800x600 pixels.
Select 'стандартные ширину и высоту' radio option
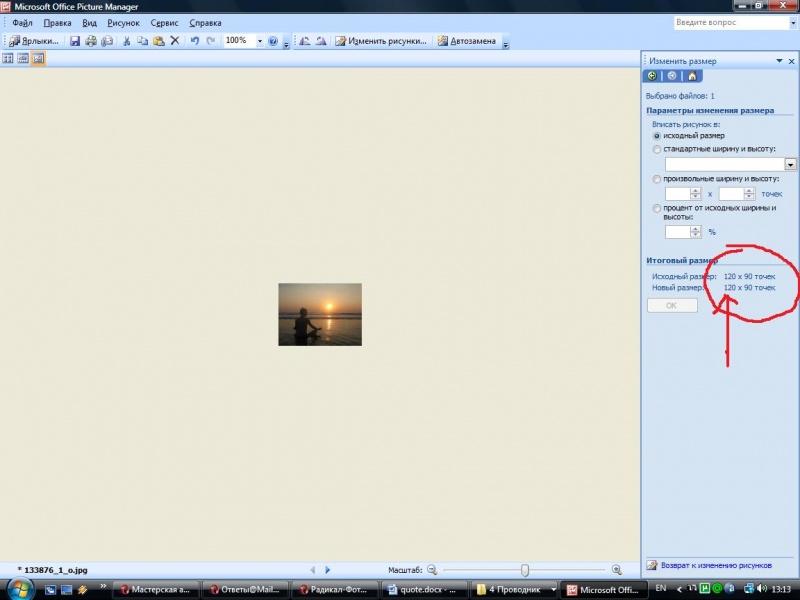click(657, 149)
